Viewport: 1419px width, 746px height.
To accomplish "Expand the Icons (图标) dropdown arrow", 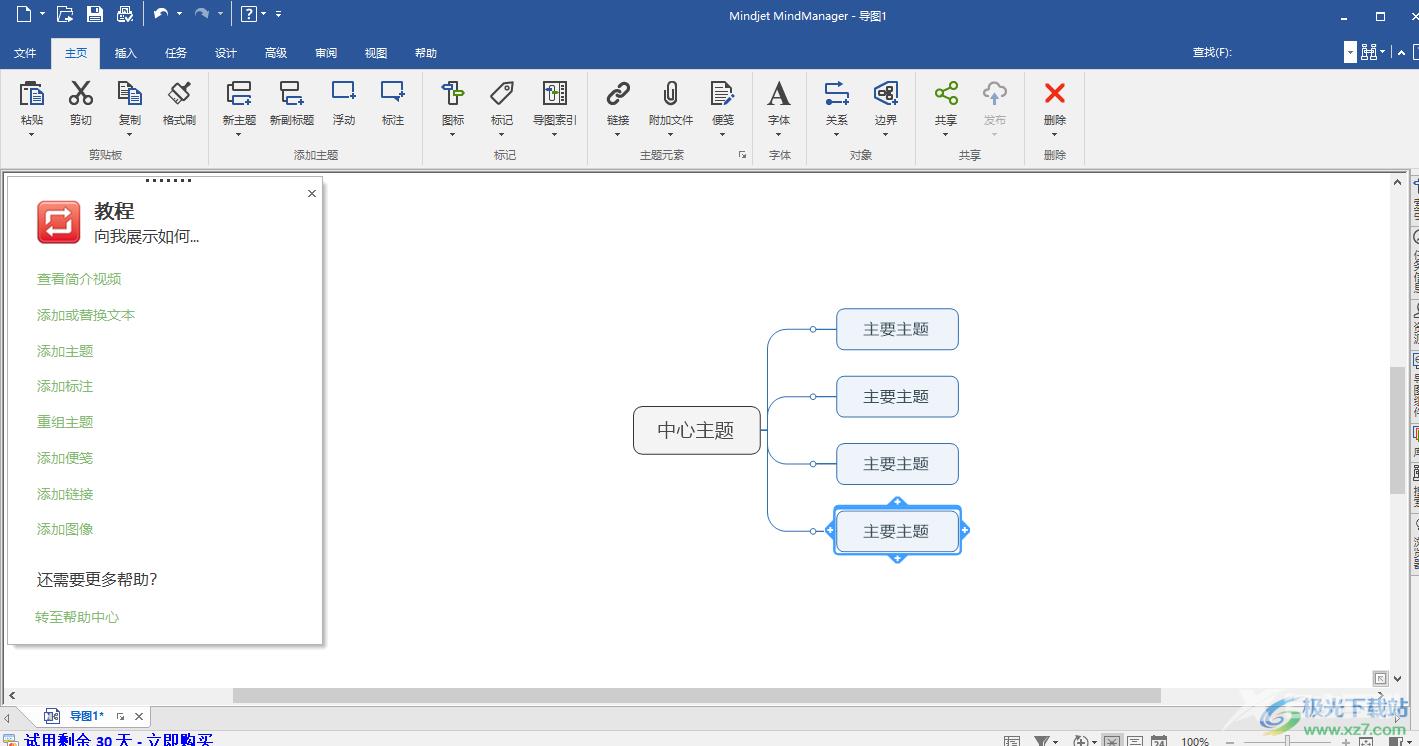I will tap(453, 134).
